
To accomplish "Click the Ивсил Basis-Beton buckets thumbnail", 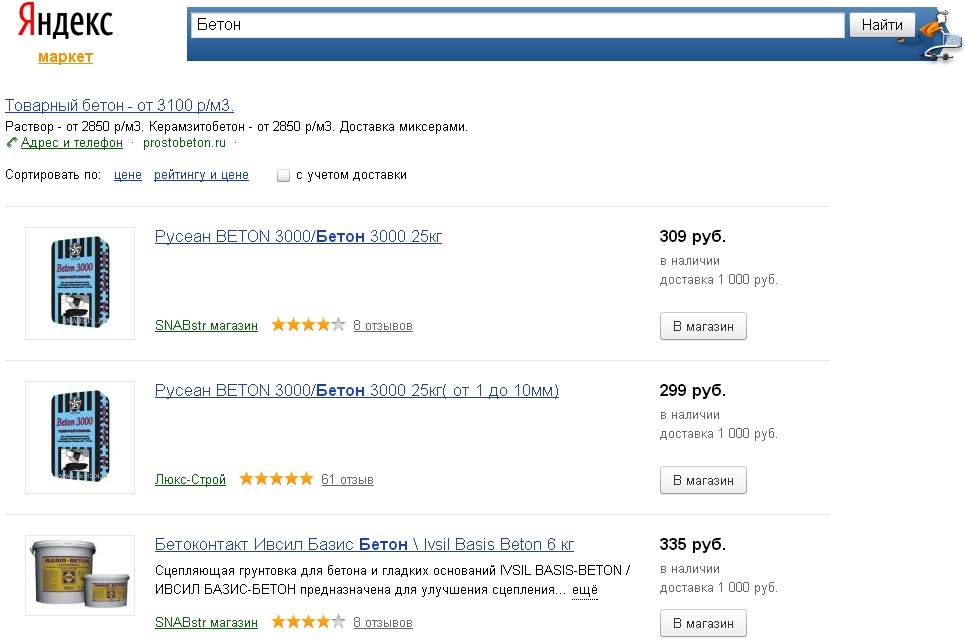I will tap(80, 575).
